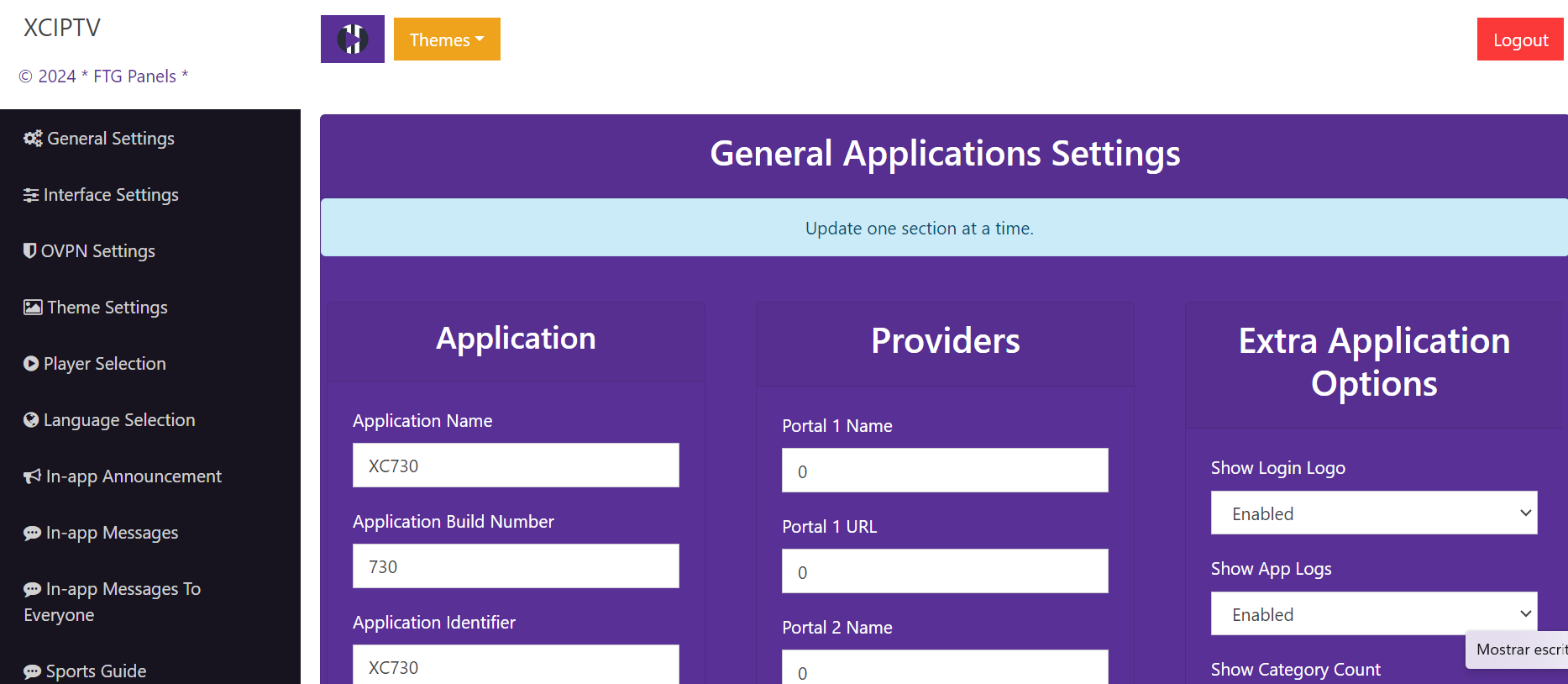Click the OVPN Settings shield icon
The width and height of the screenshot is (1568, 684).
(29, 250)
